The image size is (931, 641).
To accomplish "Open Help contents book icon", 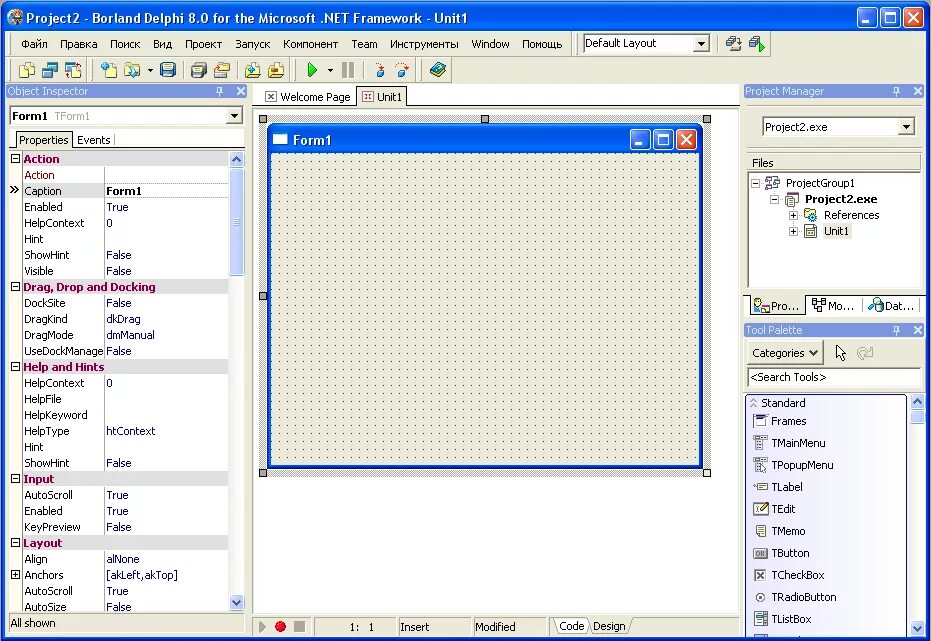I will coord(438,70).
